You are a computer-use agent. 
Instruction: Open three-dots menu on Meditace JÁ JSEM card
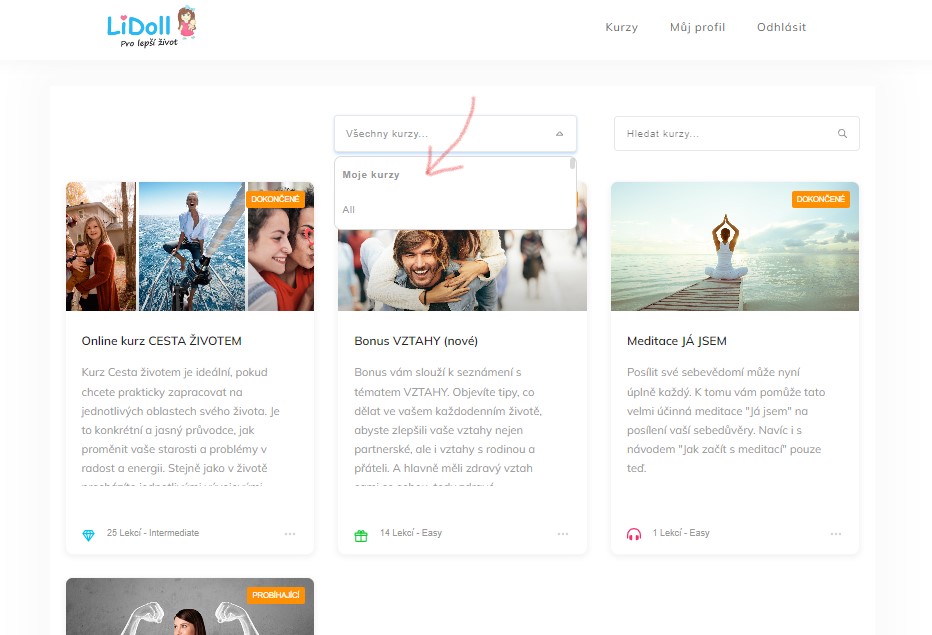pos(836,534)
